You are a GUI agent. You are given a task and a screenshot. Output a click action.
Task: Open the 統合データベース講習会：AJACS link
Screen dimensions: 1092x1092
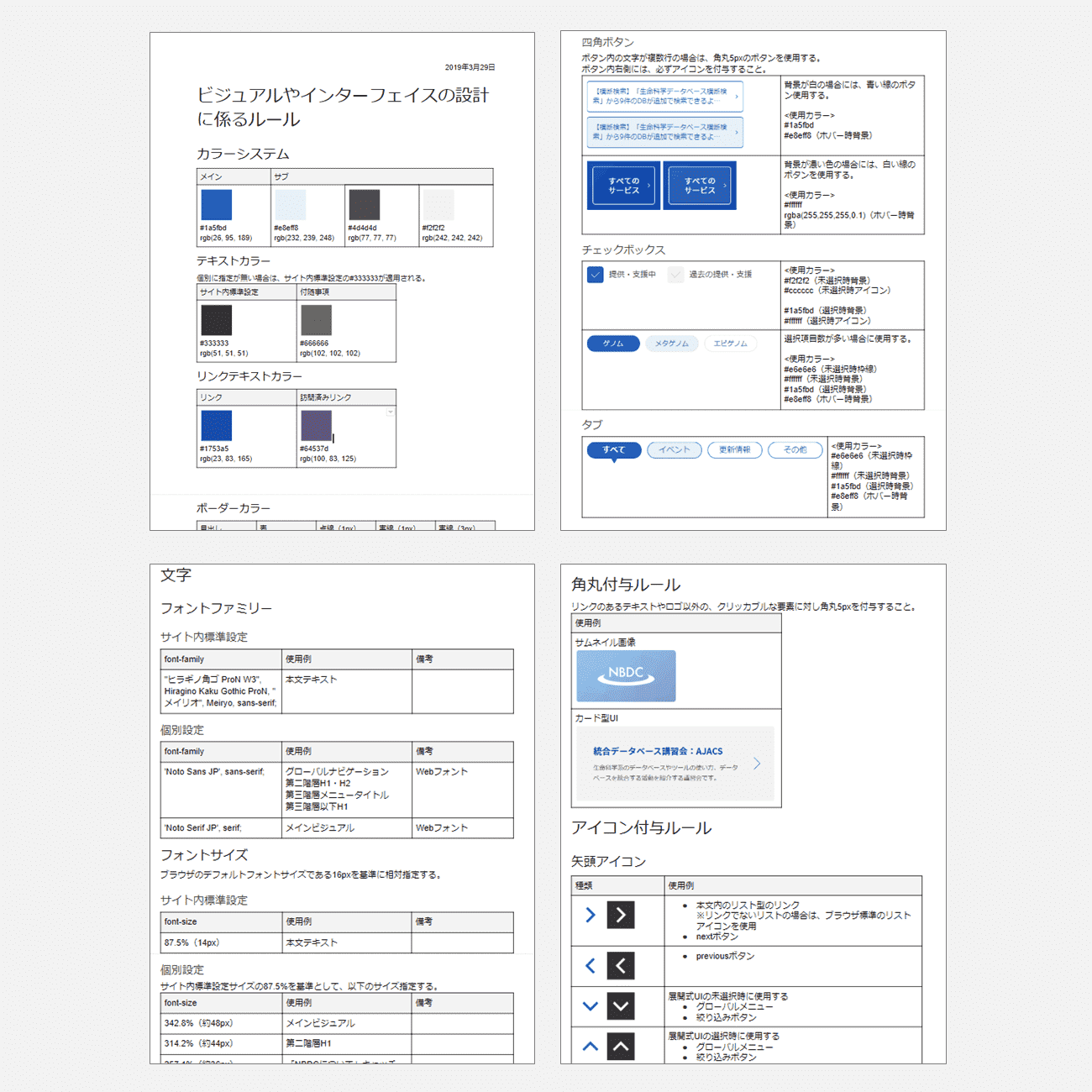[x=657, y=752]
